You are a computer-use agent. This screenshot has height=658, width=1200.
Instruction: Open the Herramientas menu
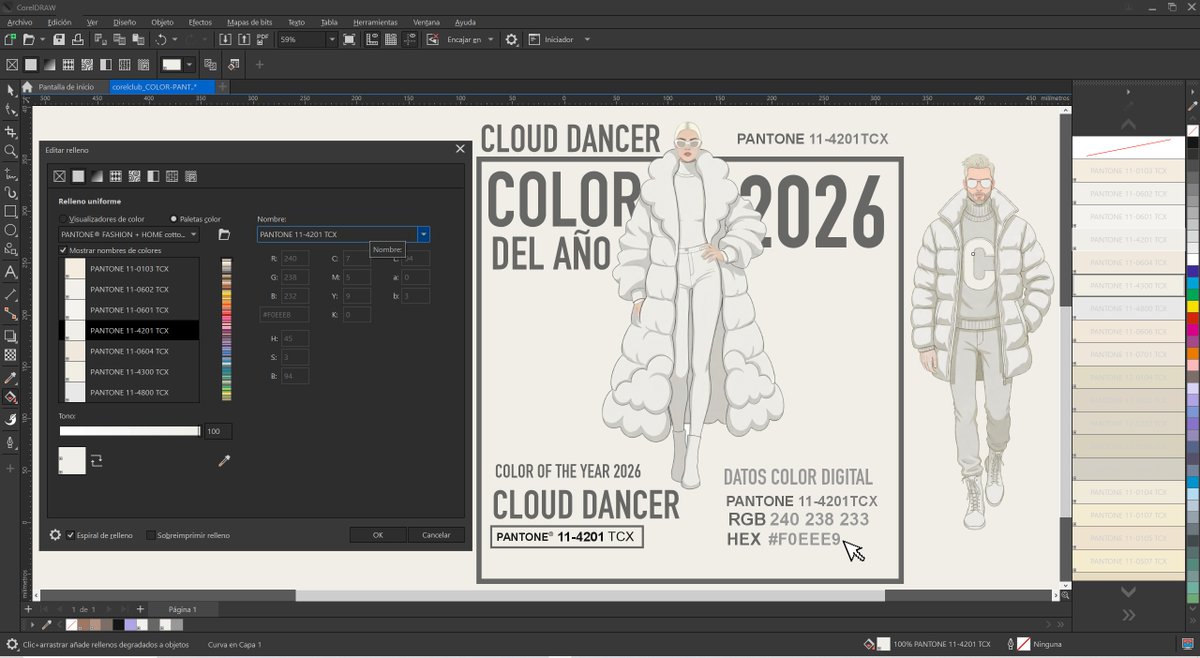[x=375, y=21]
